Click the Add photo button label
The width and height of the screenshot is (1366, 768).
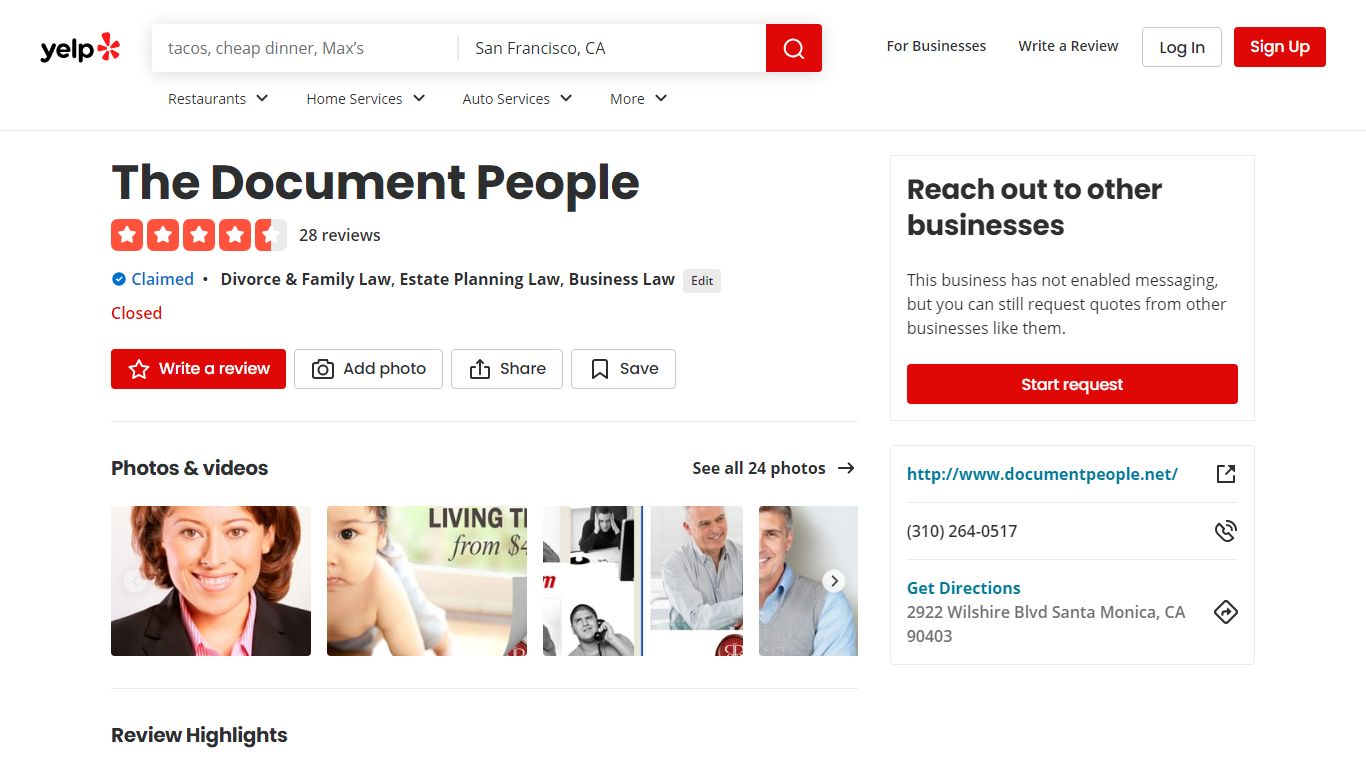coord(384,369)
